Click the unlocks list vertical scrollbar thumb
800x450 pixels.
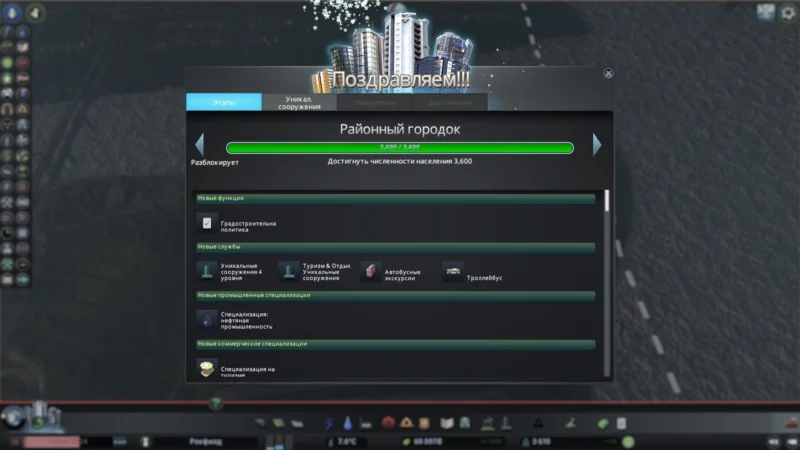(x=607, y=201)
